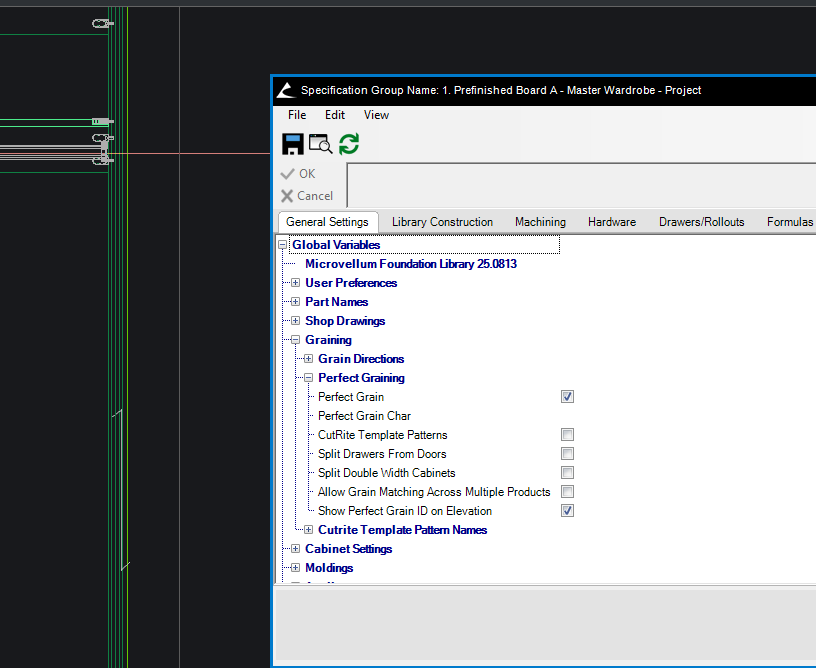This screenshot has width=816, height=668.
Task: Uncheck Show Perfect Grain ID on Elevation
Action: (567, 511)
